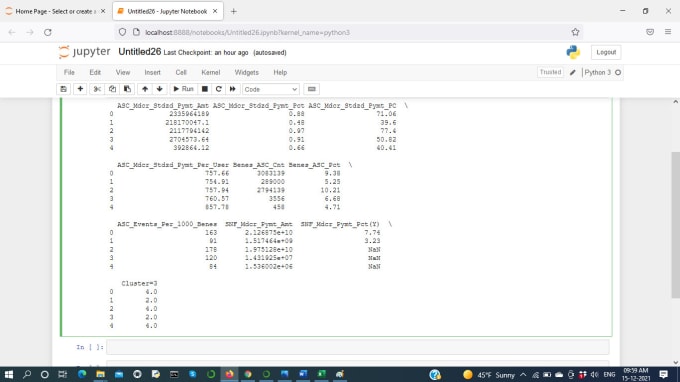Click the scrollbar up arrow
Viewport: 680px width, 382px height.
pos(675,102)
